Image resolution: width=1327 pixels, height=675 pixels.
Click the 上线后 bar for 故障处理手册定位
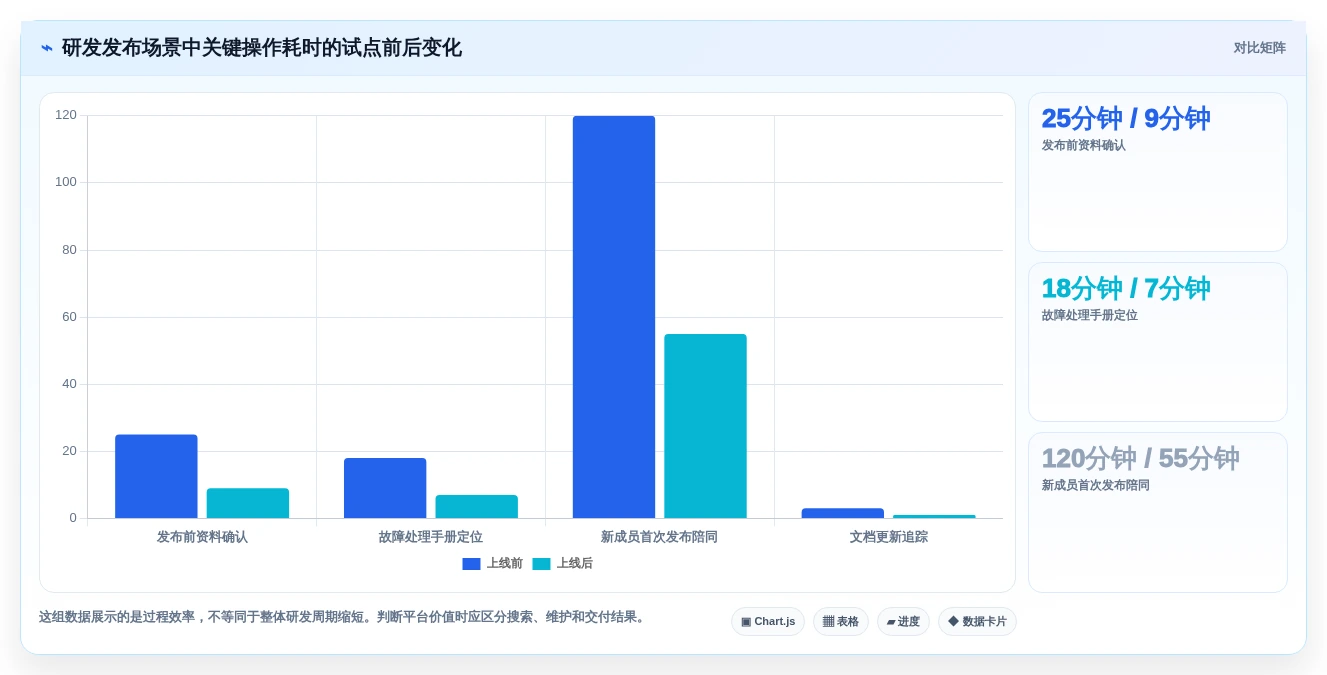[477, 506]
